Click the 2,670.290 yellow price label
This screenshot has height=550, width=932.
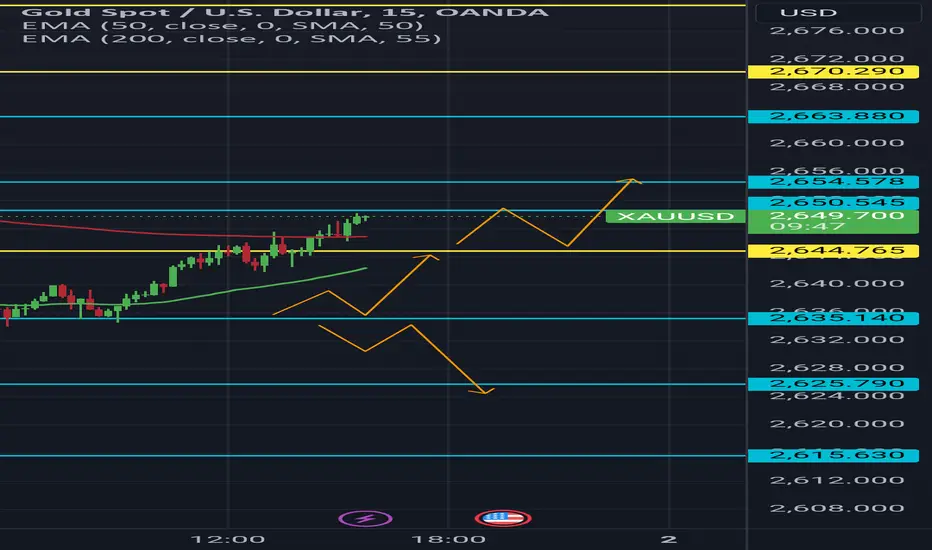tap(833, 72)
